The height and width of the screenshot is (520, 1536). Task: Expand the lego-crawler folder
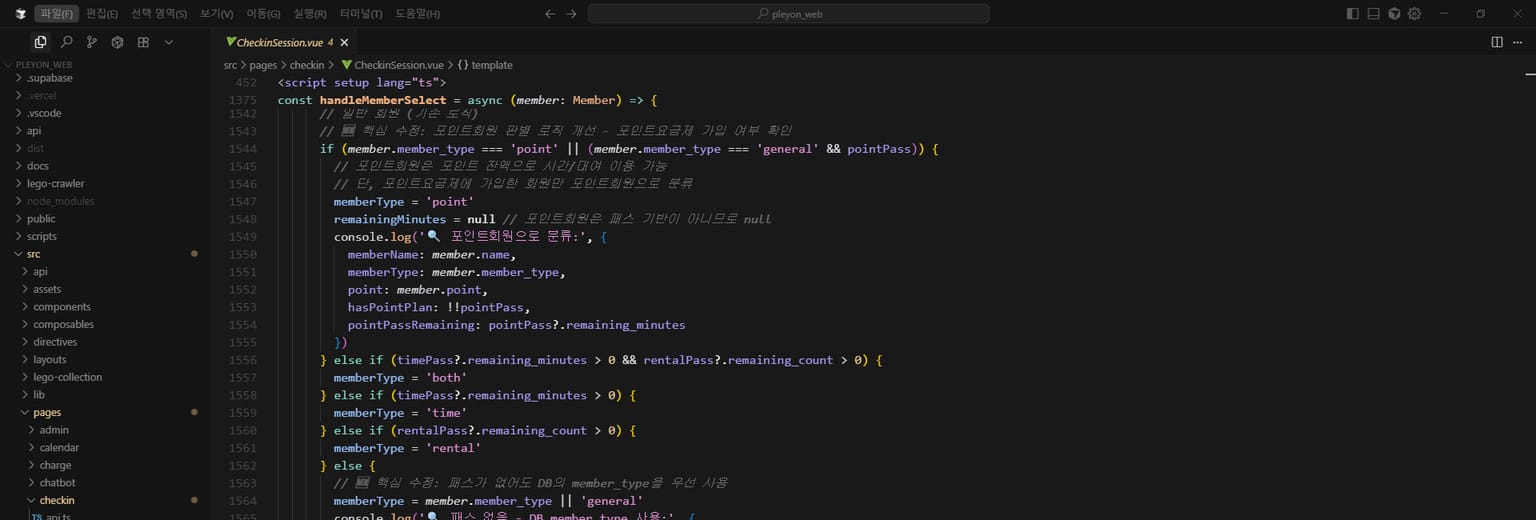coord(105,184)
